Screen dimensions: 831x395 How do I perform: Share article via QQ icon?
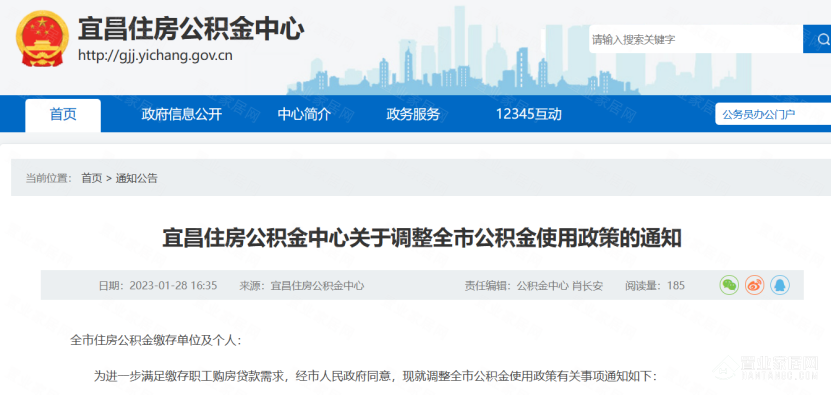[x=780, y=285]
